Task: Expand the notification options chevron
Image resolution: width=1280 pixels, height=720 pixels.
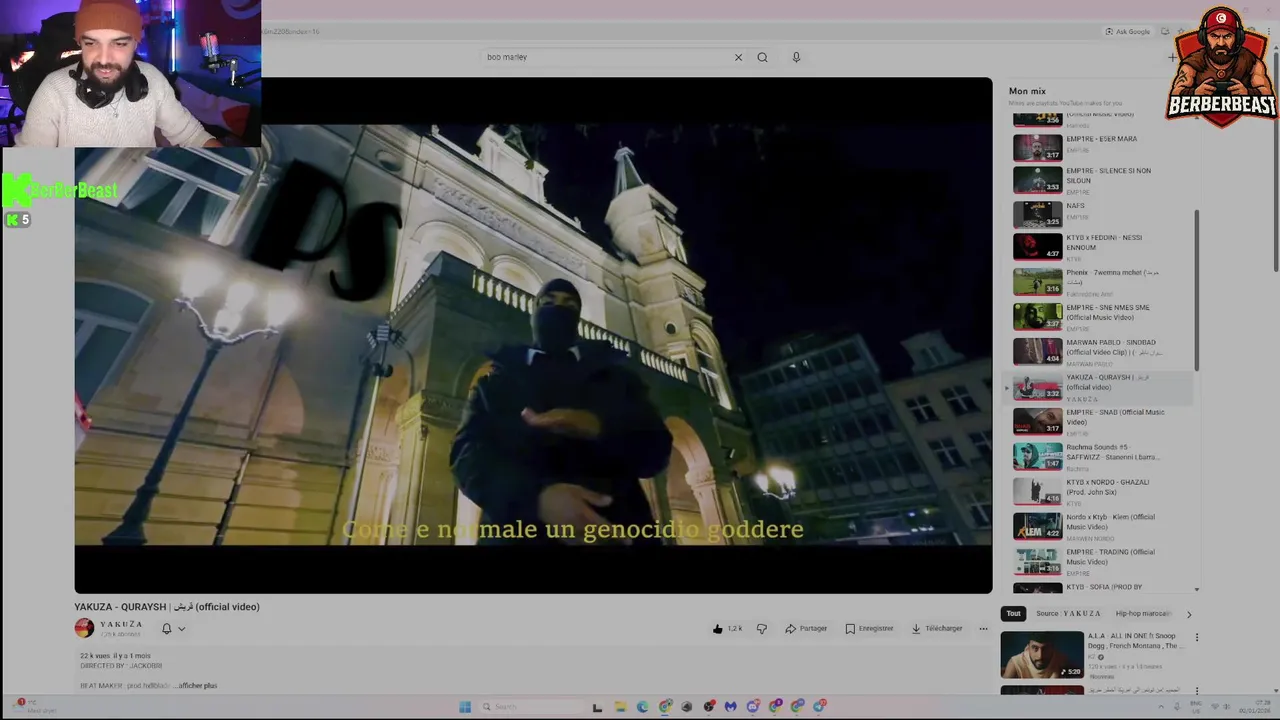Action: (181, 629)
